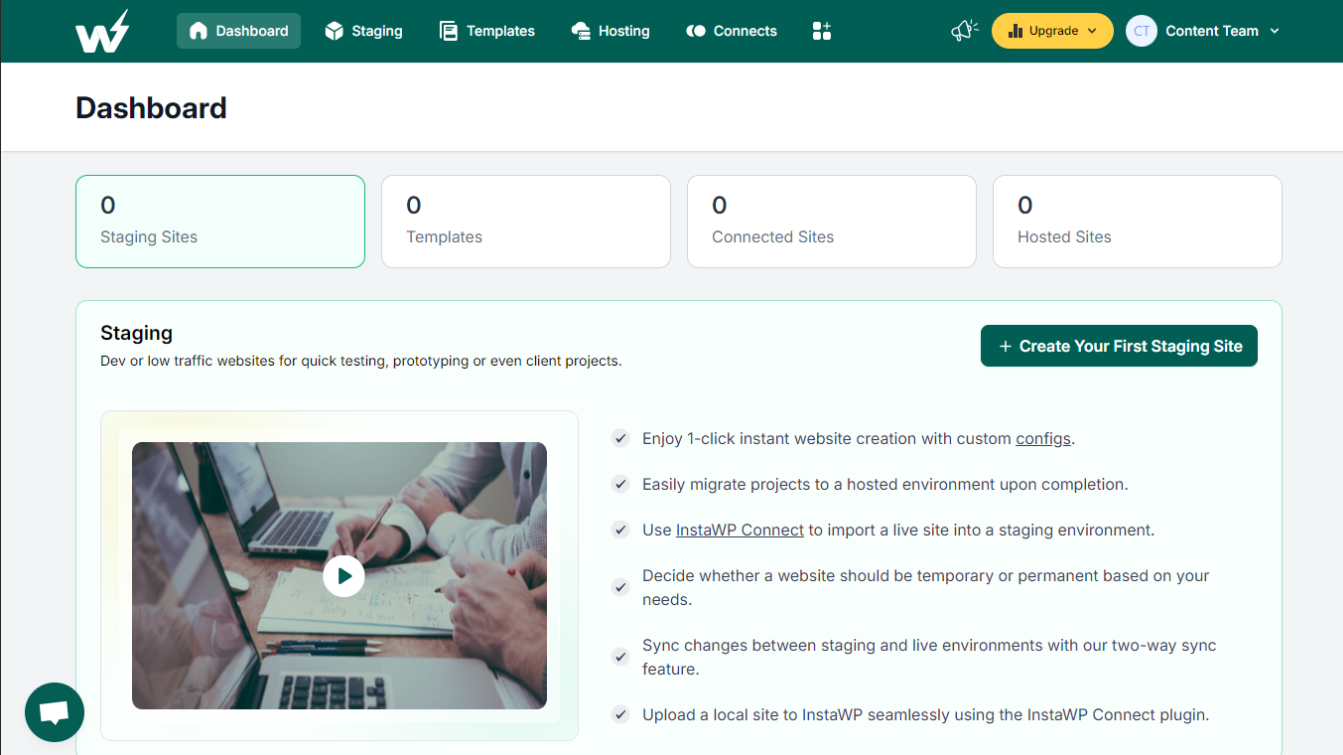The width and height of the screenshot is (1343, 755).
Task: Click the check icon beside Upload a local site
Action: pos(621,715)
